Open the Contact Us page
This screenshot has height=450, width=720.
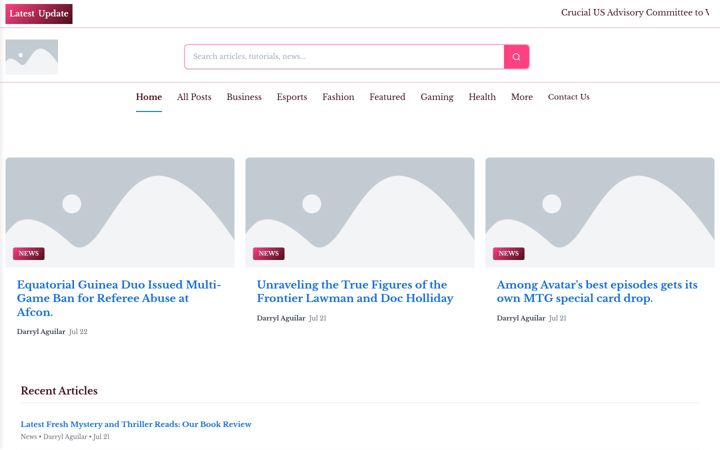tap(568, 97)
